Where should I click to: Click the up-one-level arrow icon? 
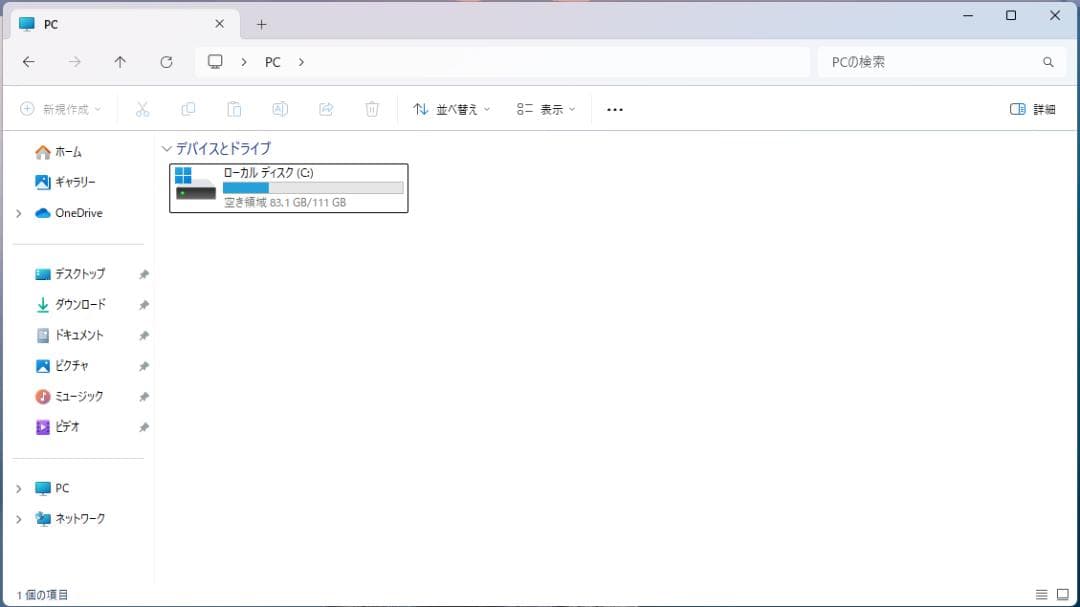coord(120,61)
